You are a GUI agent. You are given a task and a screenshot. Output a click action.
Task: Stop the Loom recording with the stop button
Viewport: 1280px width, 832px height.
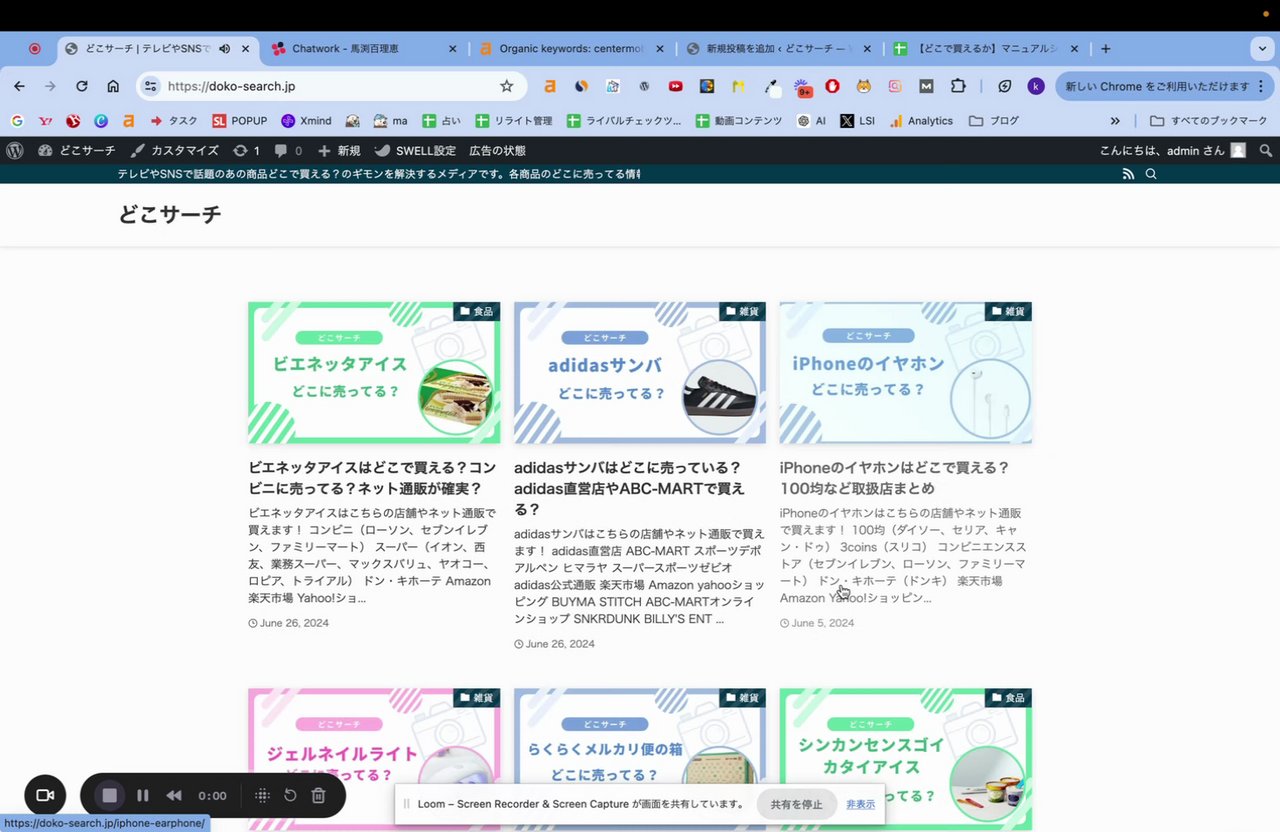[x=110, y=796]
